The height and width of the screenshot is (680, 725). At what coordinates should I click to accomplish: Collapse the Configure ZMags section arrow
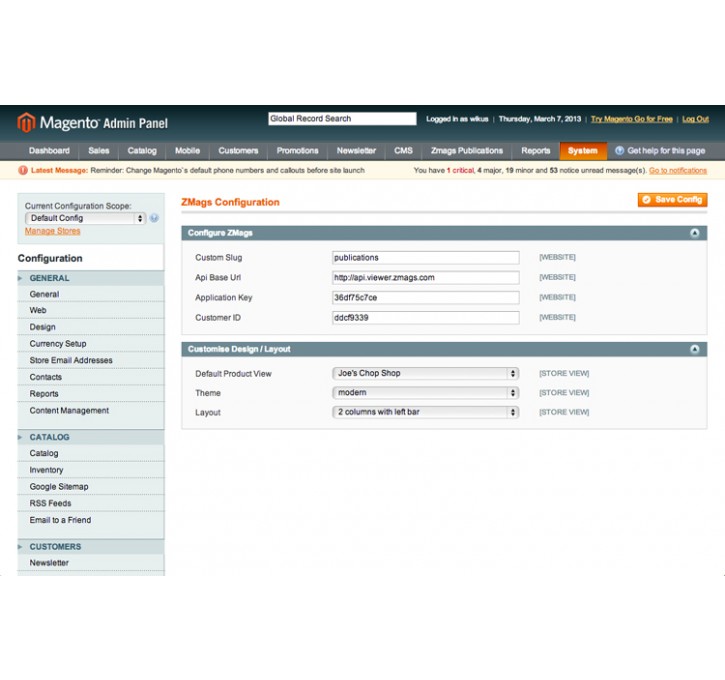coord(694,233)
